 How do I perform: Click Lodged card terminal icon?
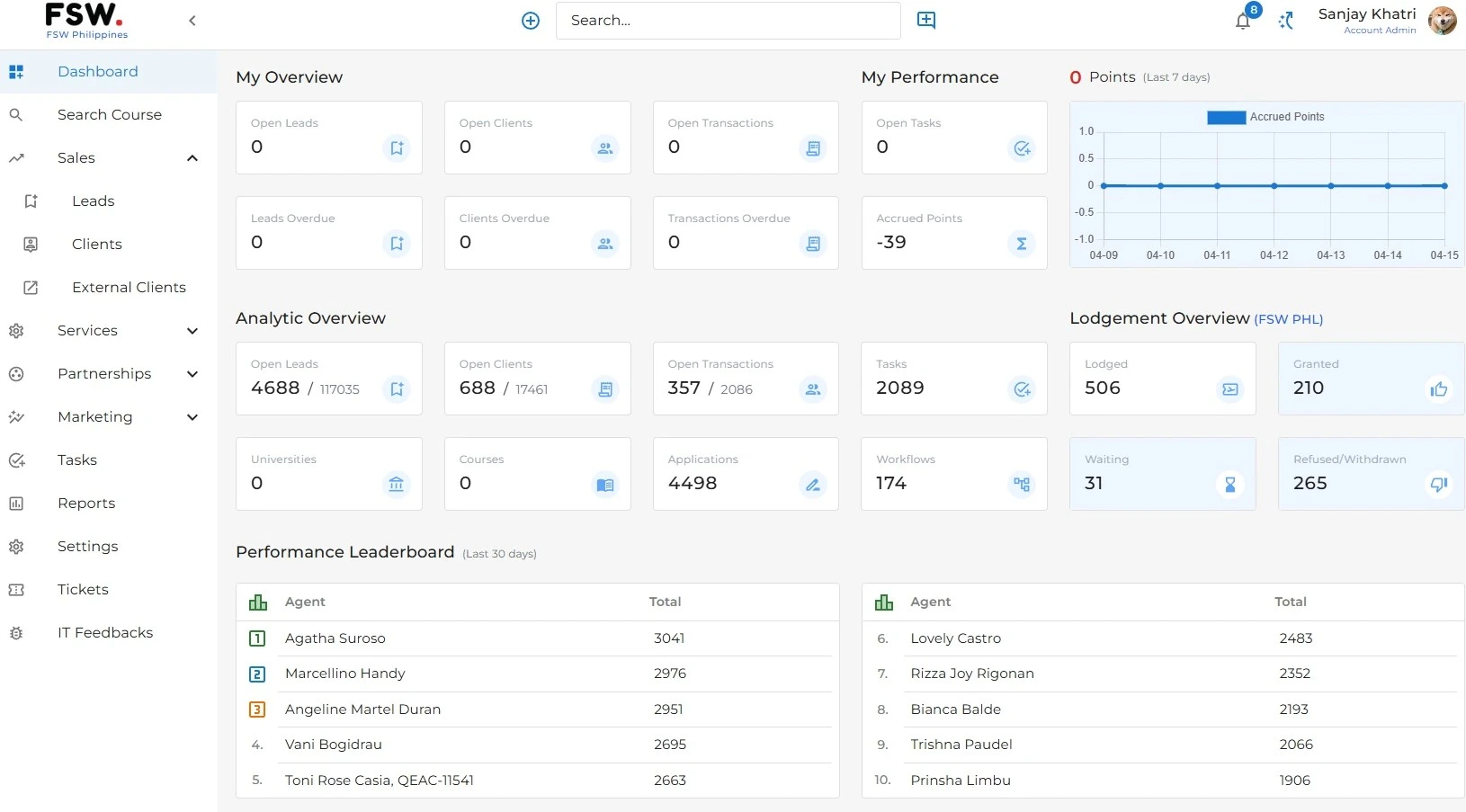click(x=1230, y=389)
